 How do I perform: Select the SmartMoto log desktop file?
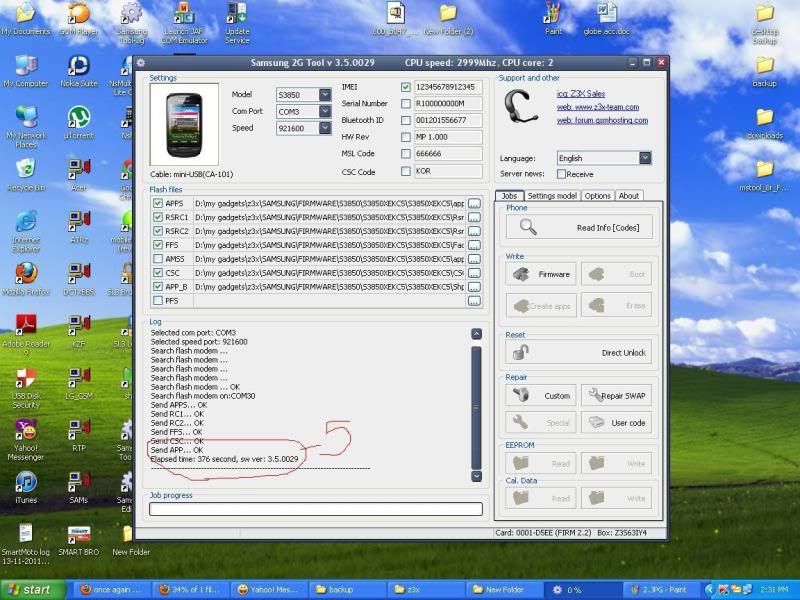(26, 545)
